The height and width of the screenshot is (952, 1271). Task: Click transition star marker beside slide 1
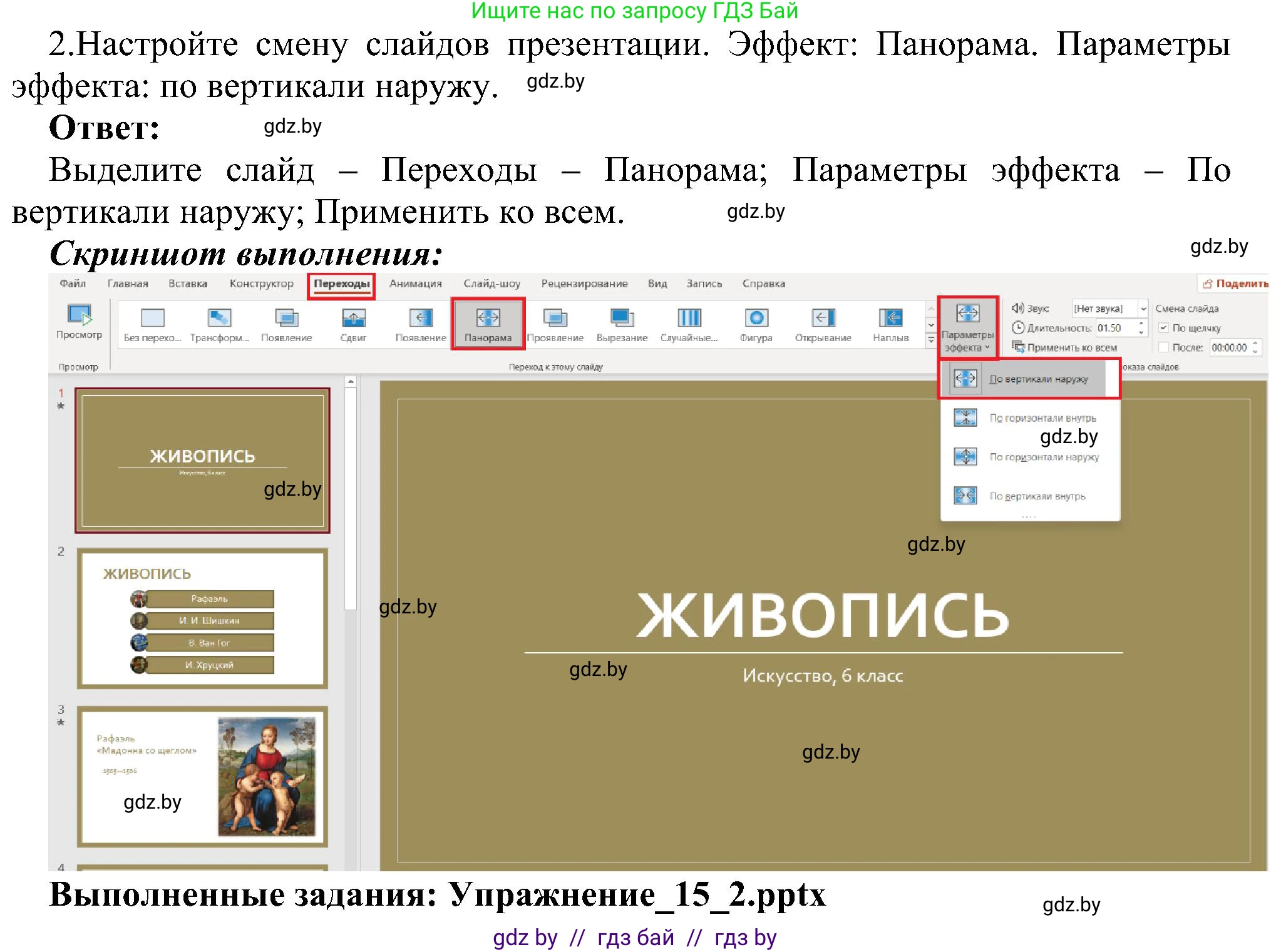[x=61, y=406]
